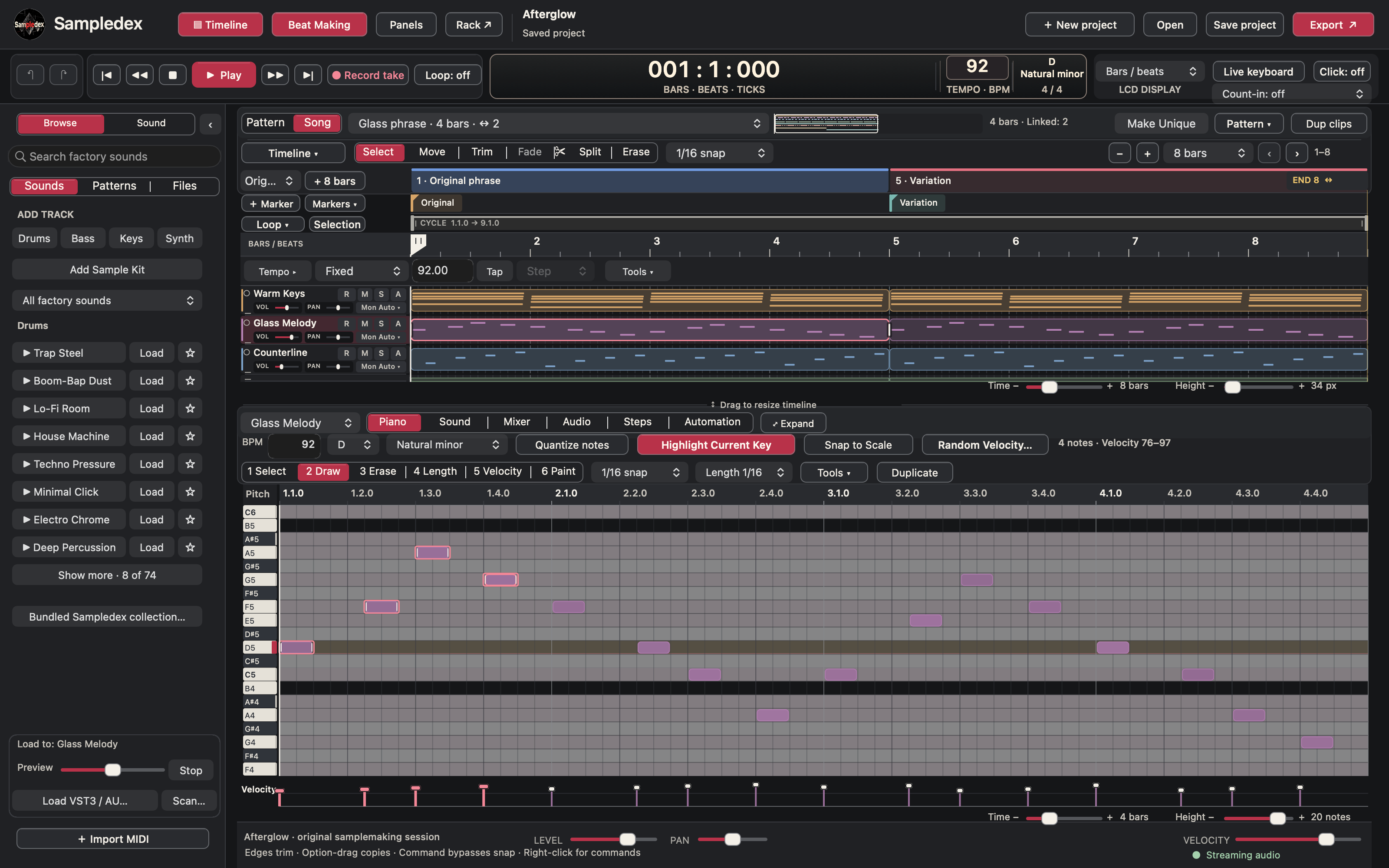Favorite Deep Percussion with its star icon
This screenshot has width=1389, height=868.
coord(190,547)
